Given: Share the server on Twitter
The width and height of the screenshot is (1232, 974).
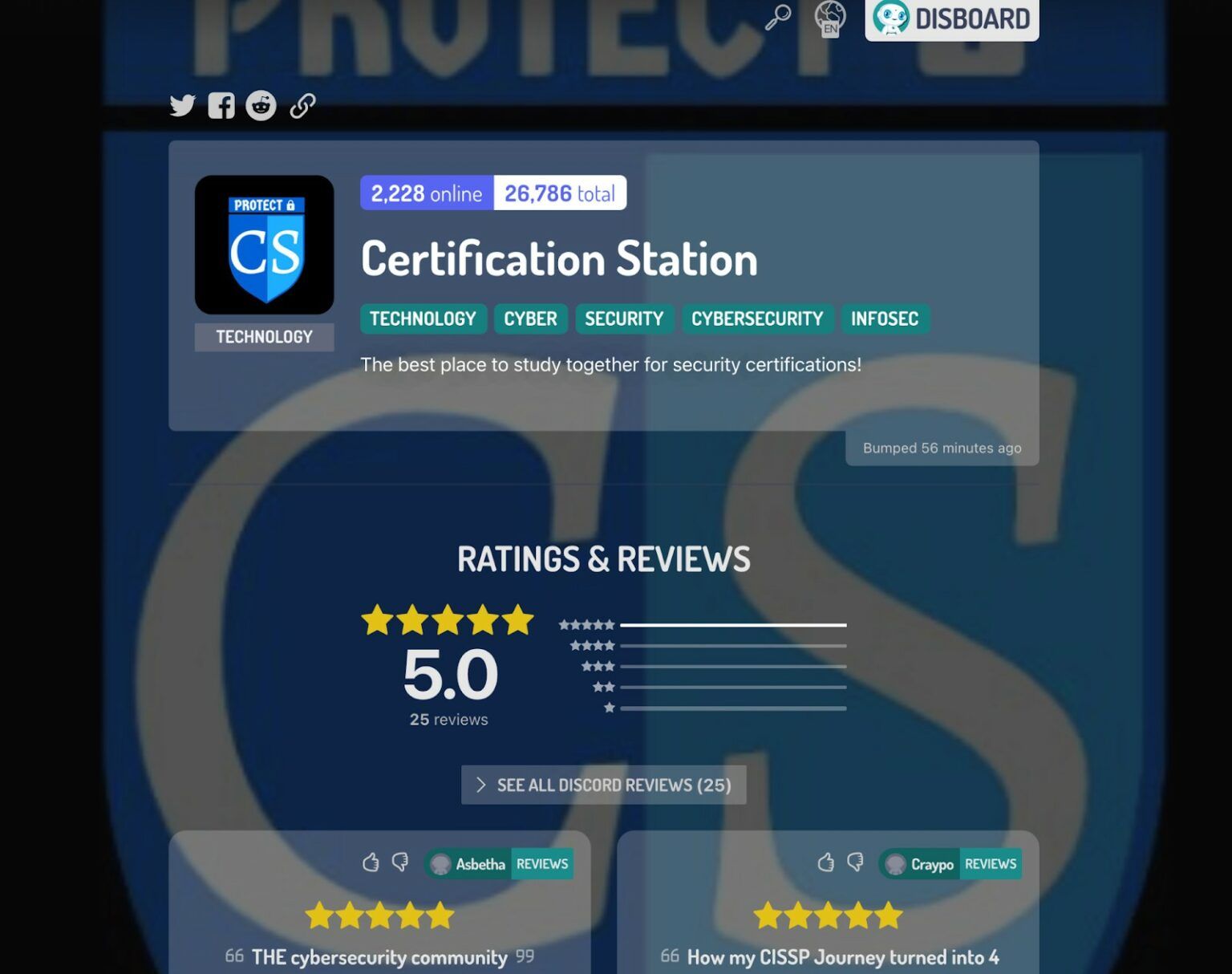Looking at the screenshot, I should (182, 105).
